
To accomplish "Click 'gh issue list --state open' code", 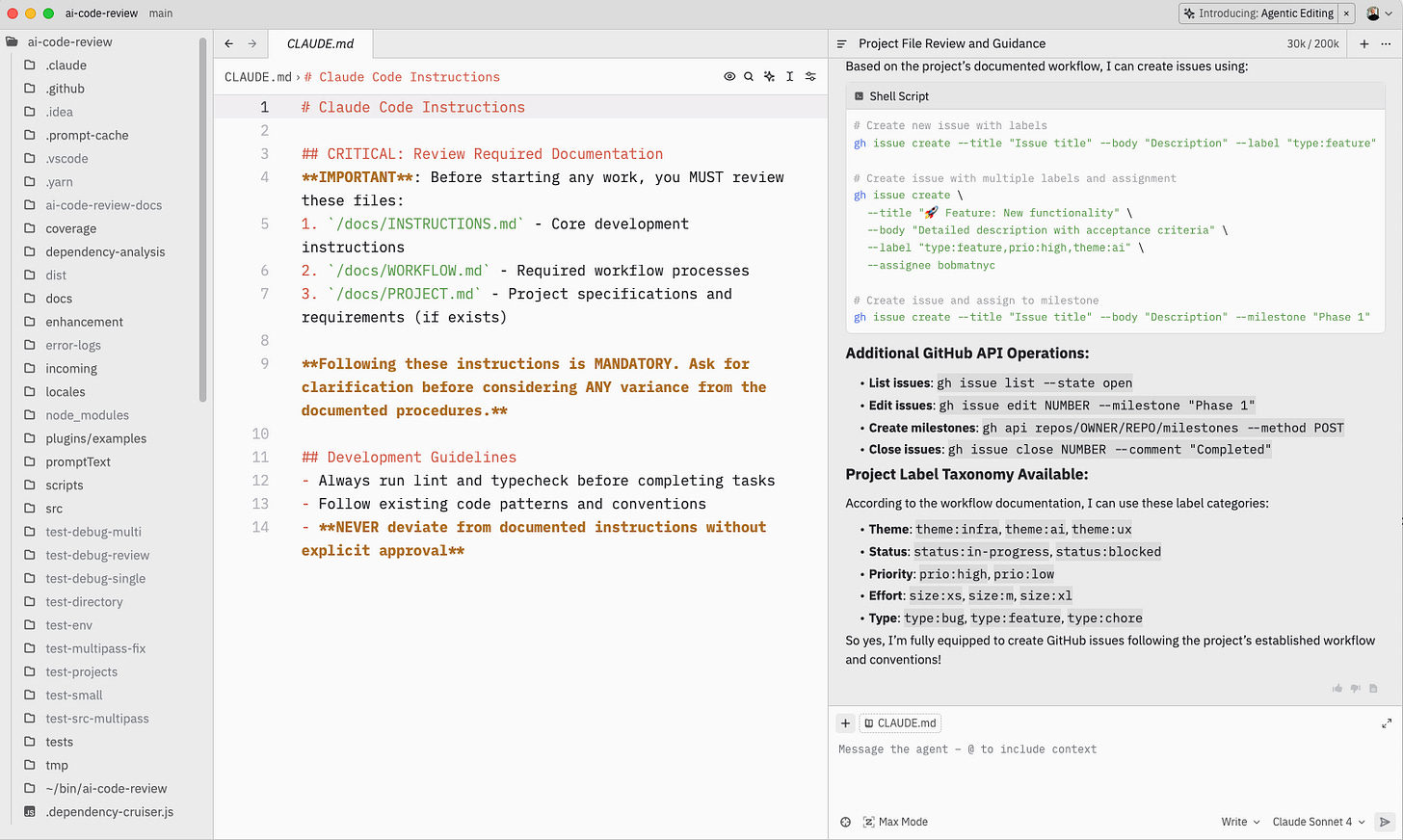I will point(1035,383).
